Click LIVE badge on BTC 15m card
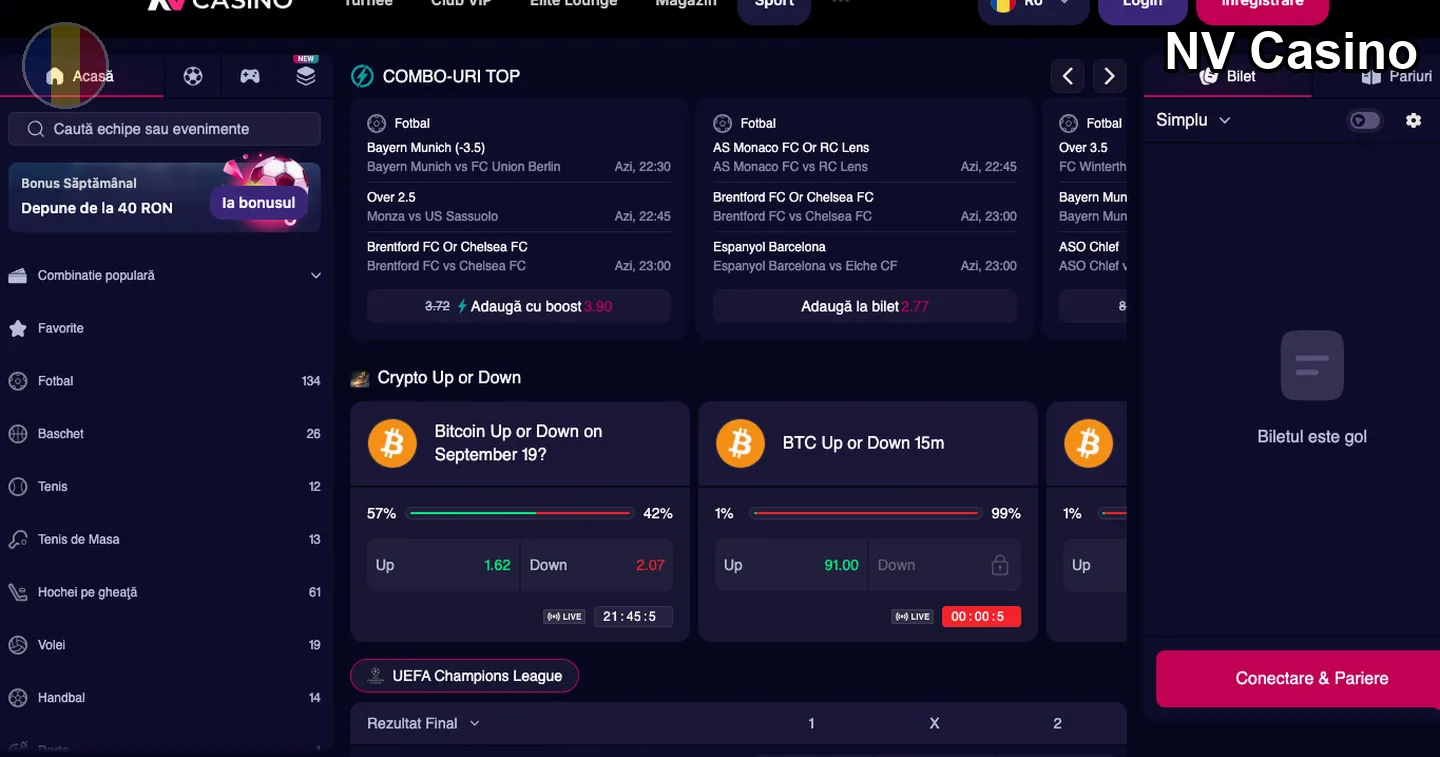 click(x=912, y=617)
